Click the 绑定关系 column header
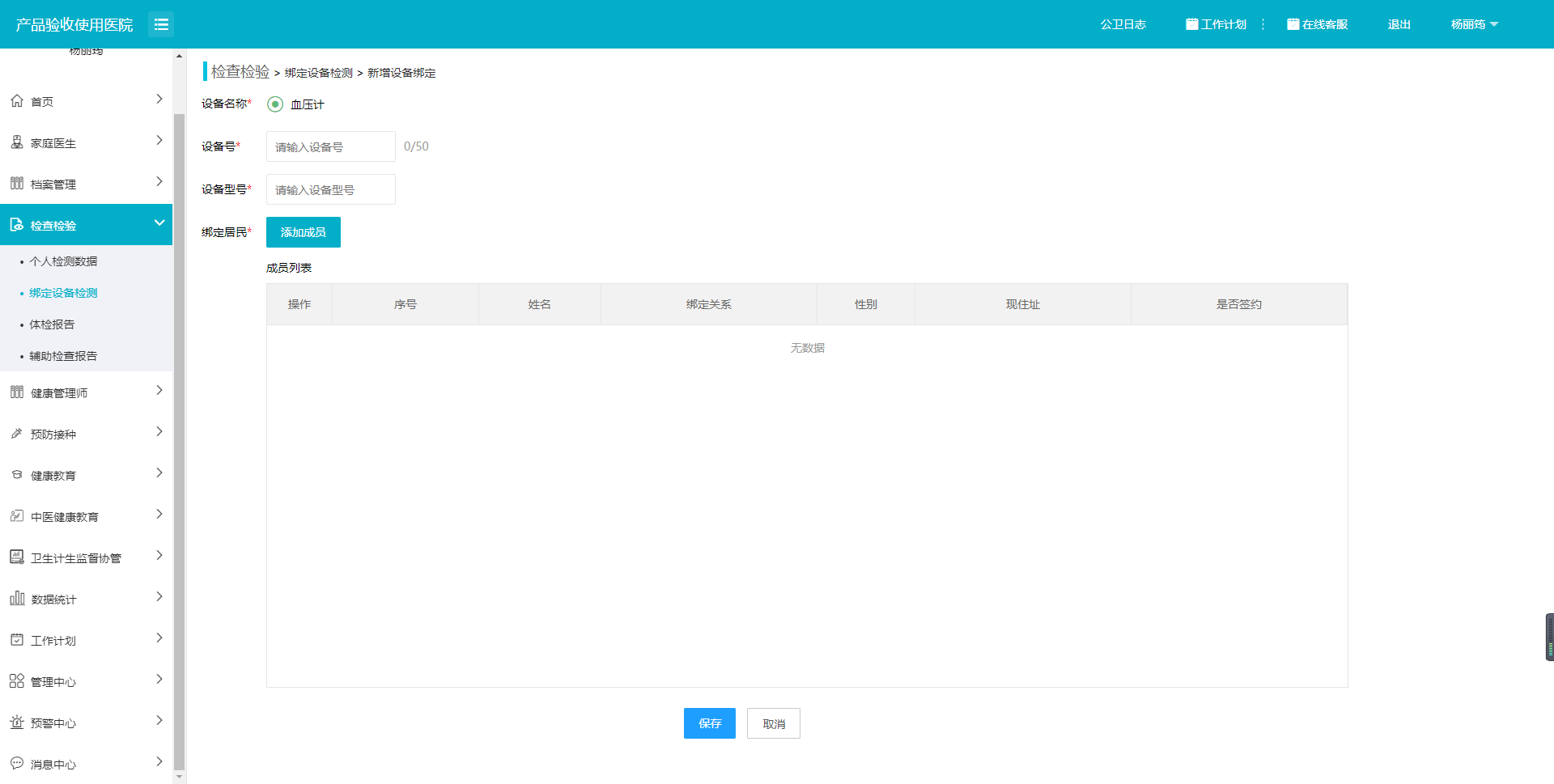The width and height of the screenshot is (1554, 784). (x=709, y=304)
